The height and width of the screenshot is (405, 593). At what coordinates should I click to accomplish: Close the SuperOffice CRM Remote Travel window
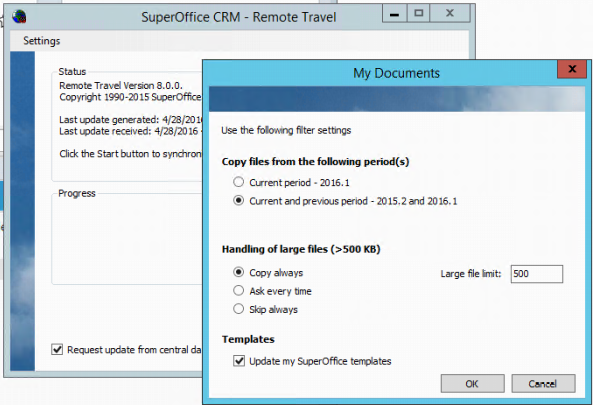point(450,14)
